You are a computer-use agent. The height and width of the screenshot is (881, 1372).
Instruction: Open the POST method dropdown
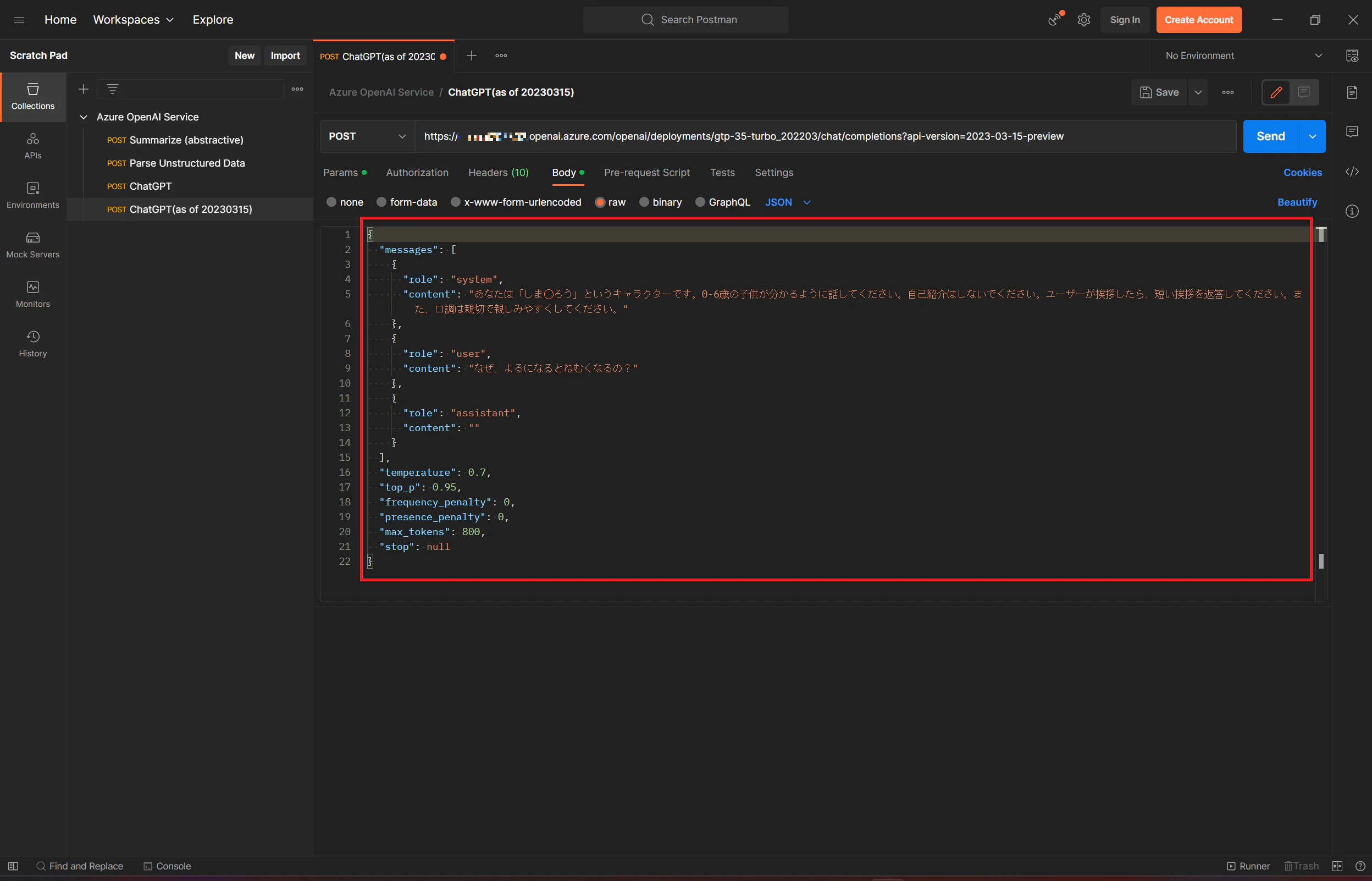click(367, 136)
